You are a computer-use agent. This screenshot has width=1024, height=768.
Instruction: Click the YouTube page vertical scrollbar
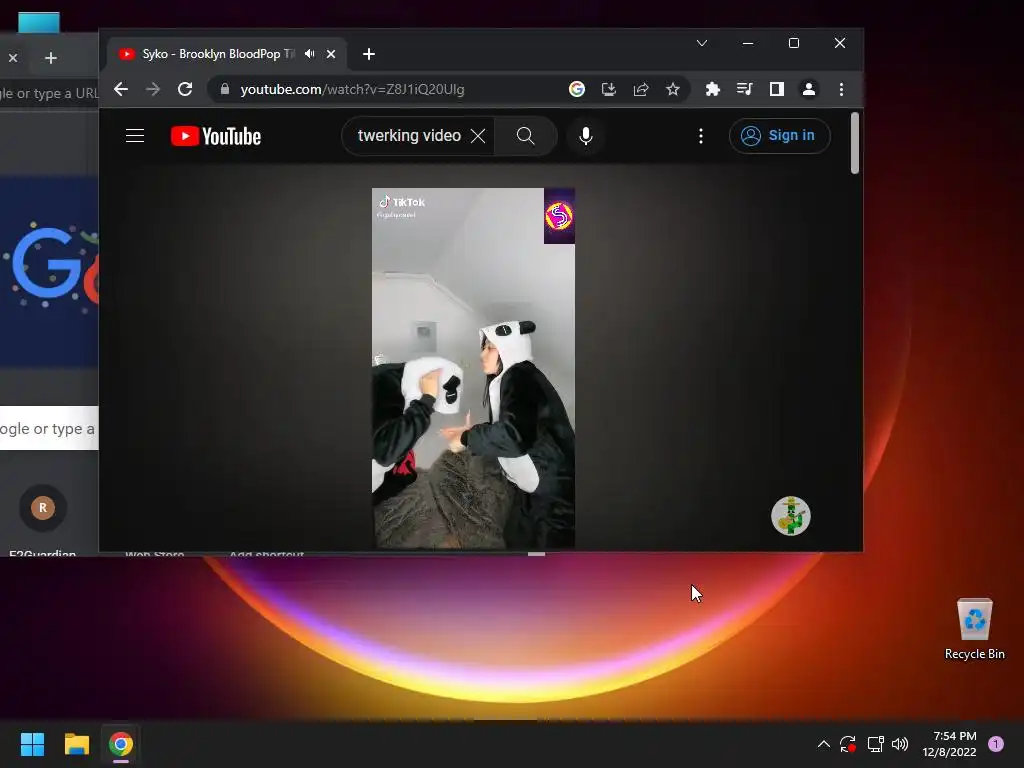855,143
